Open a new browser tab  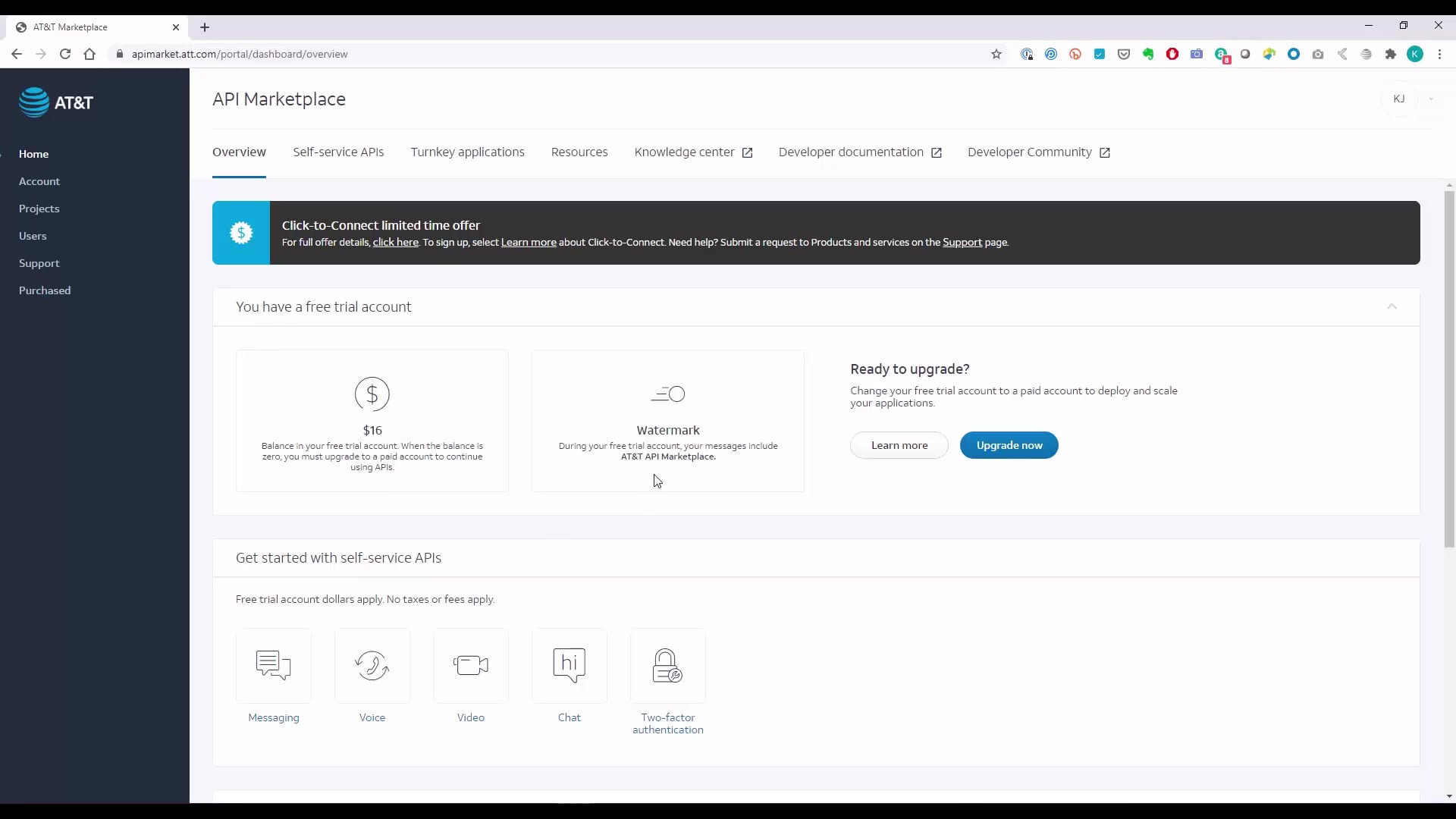205,27
